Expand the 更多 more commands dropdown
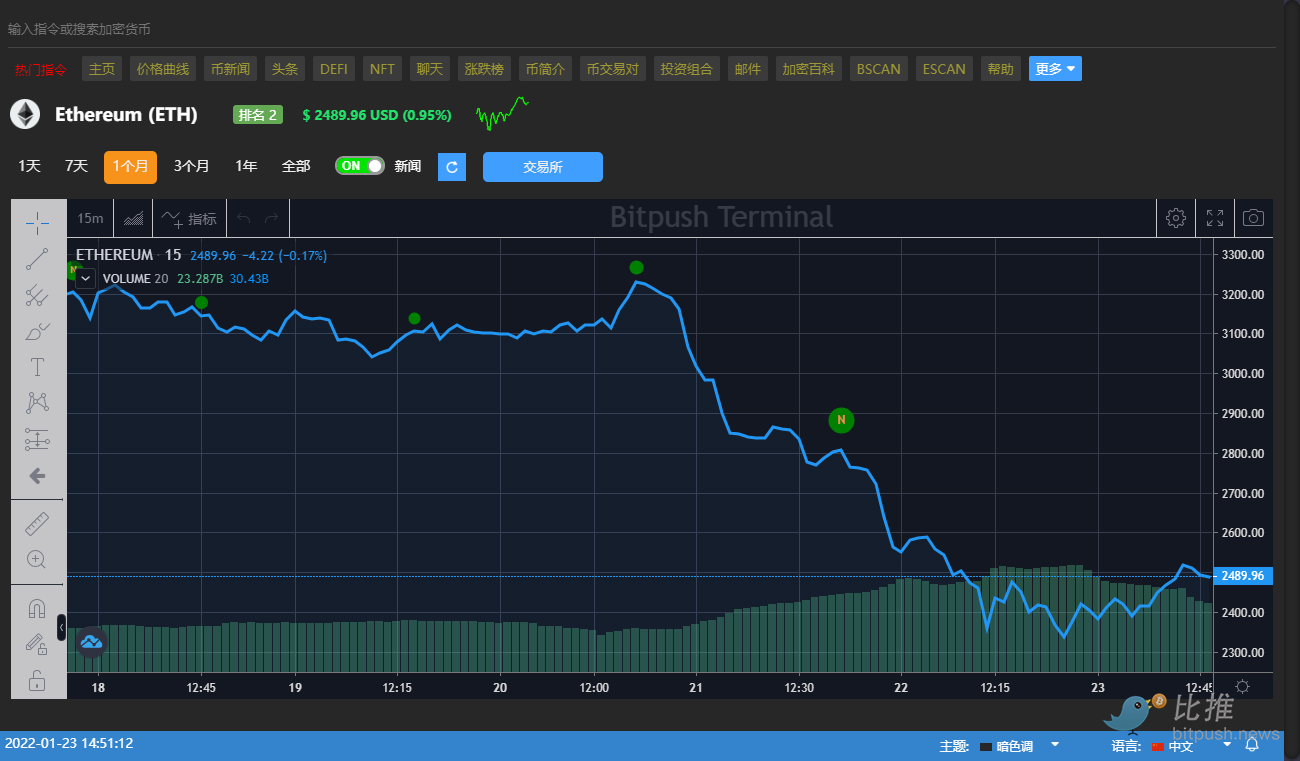This screenshot has width=1300, height=761. [x=1055, y=69]
